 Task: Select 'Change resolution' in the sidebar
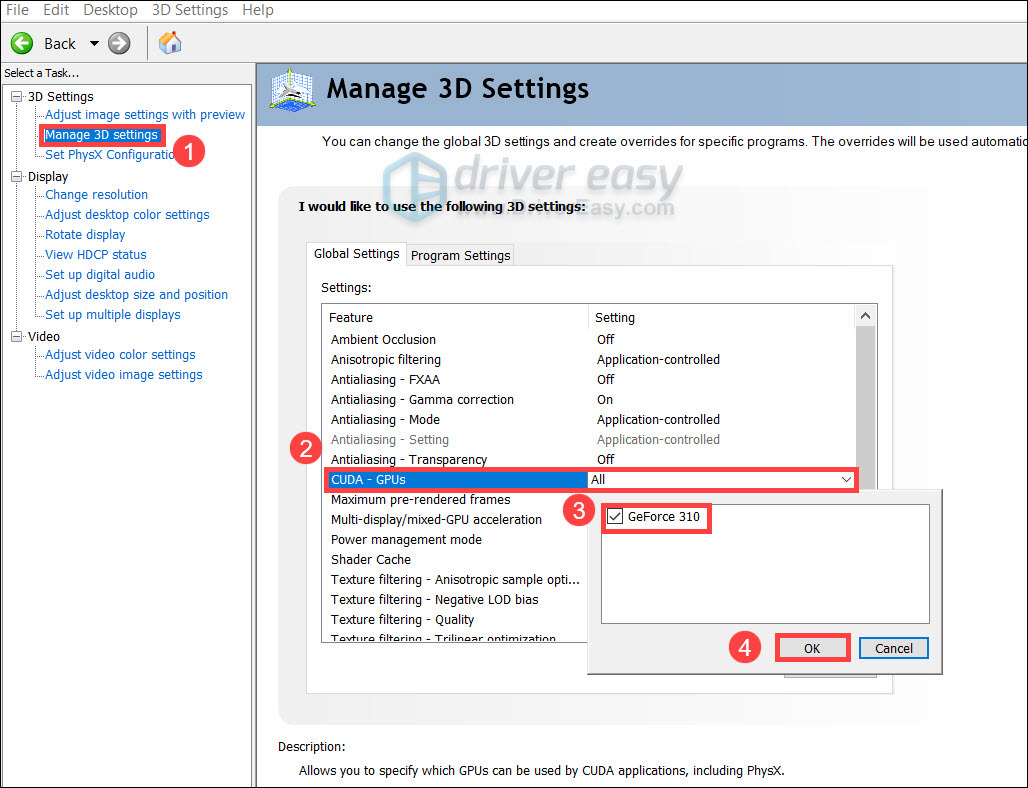pos(95,194)
